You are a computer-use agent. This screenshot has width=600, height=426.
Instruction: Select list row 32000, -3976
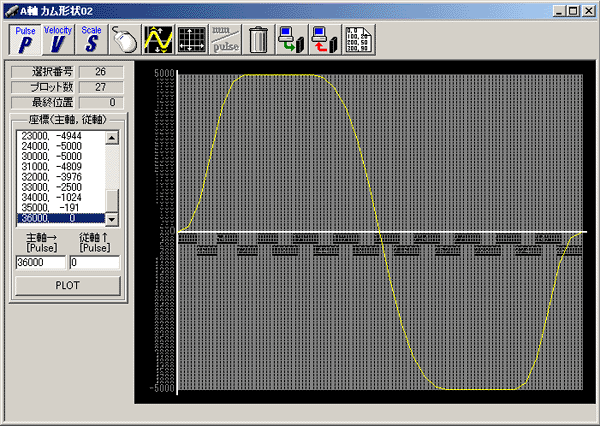tap(61, 177)
